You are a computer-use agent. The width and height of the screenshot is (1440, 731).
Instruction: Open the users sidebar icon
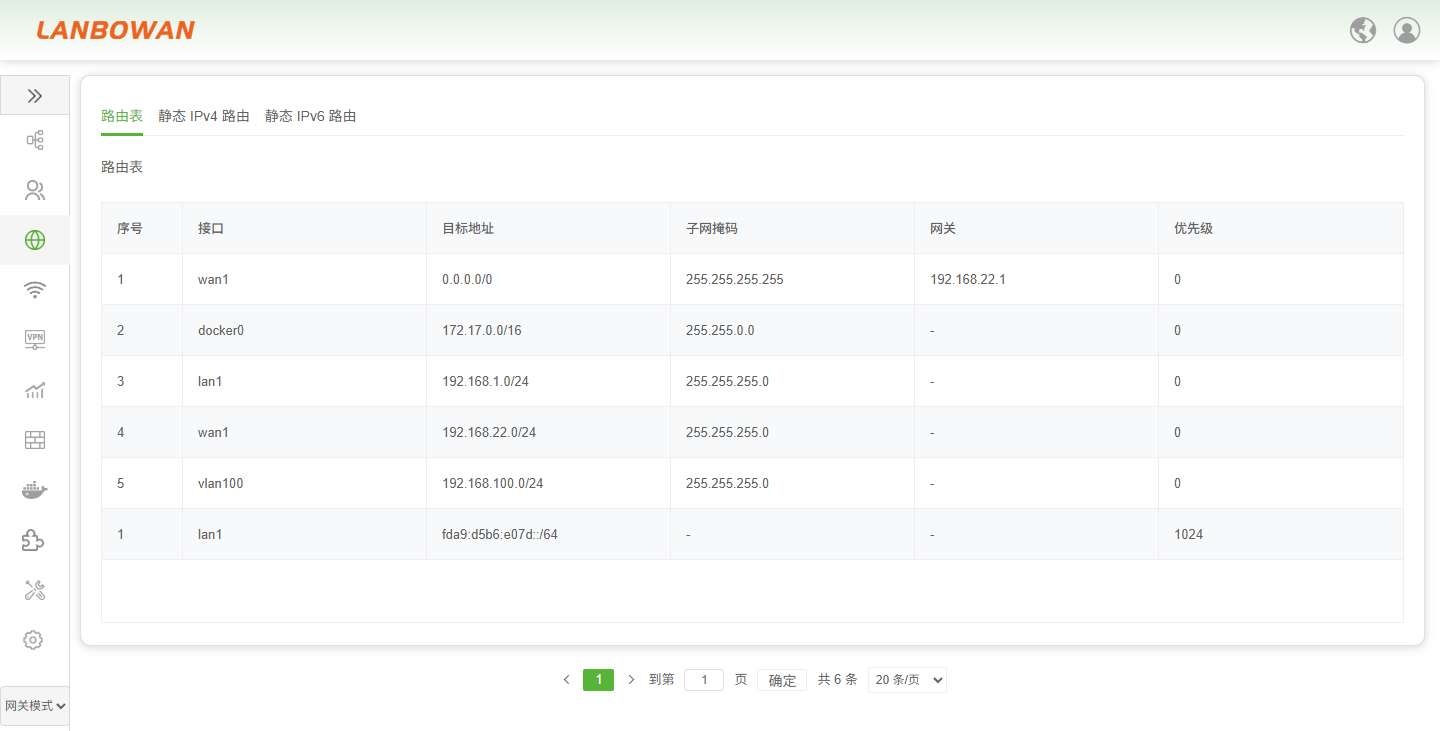point(35,190)
